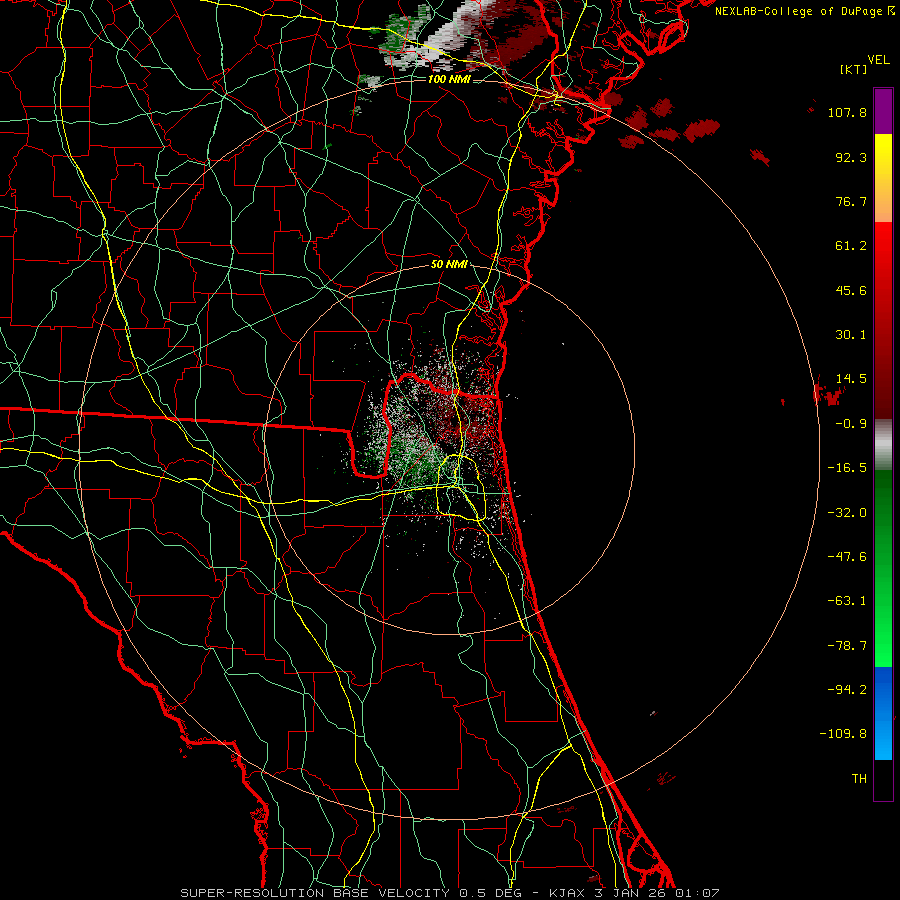Screen dimensions: 900x900
Task: Select the -32.0 legend value
Action: (x=847, y=513)
